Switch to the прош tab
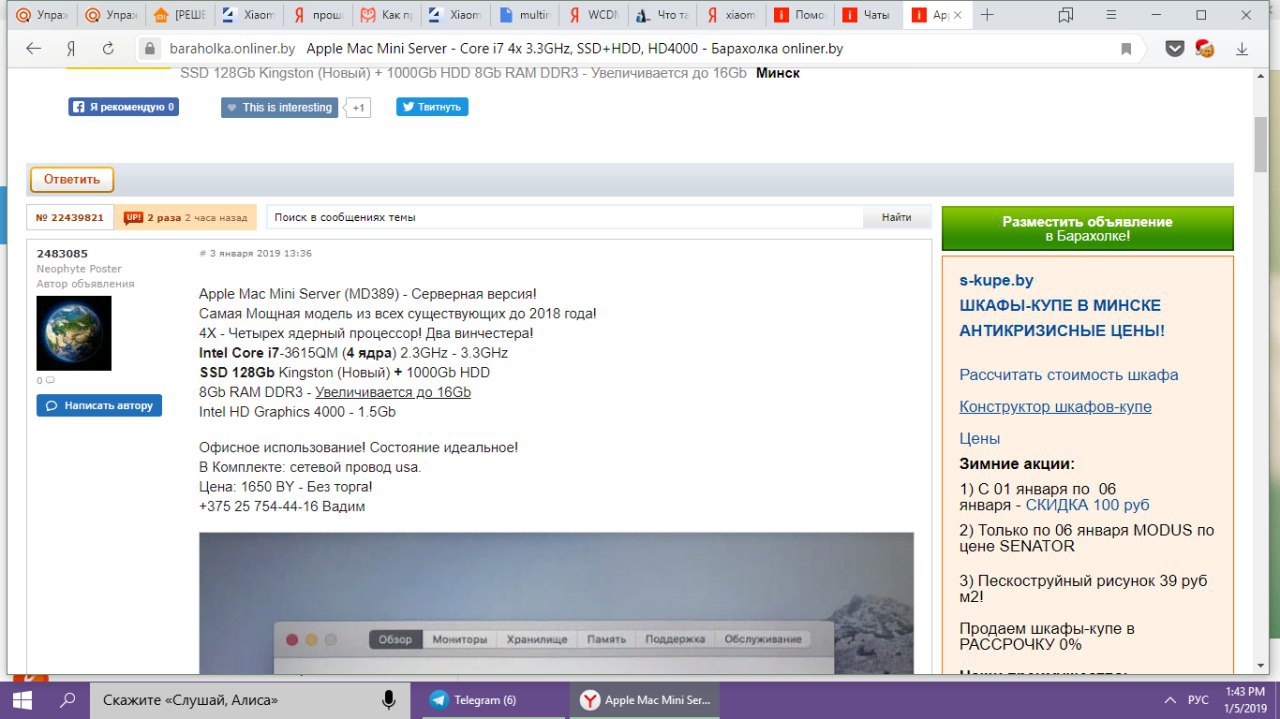1280x719 pixels. click(317, 16)
